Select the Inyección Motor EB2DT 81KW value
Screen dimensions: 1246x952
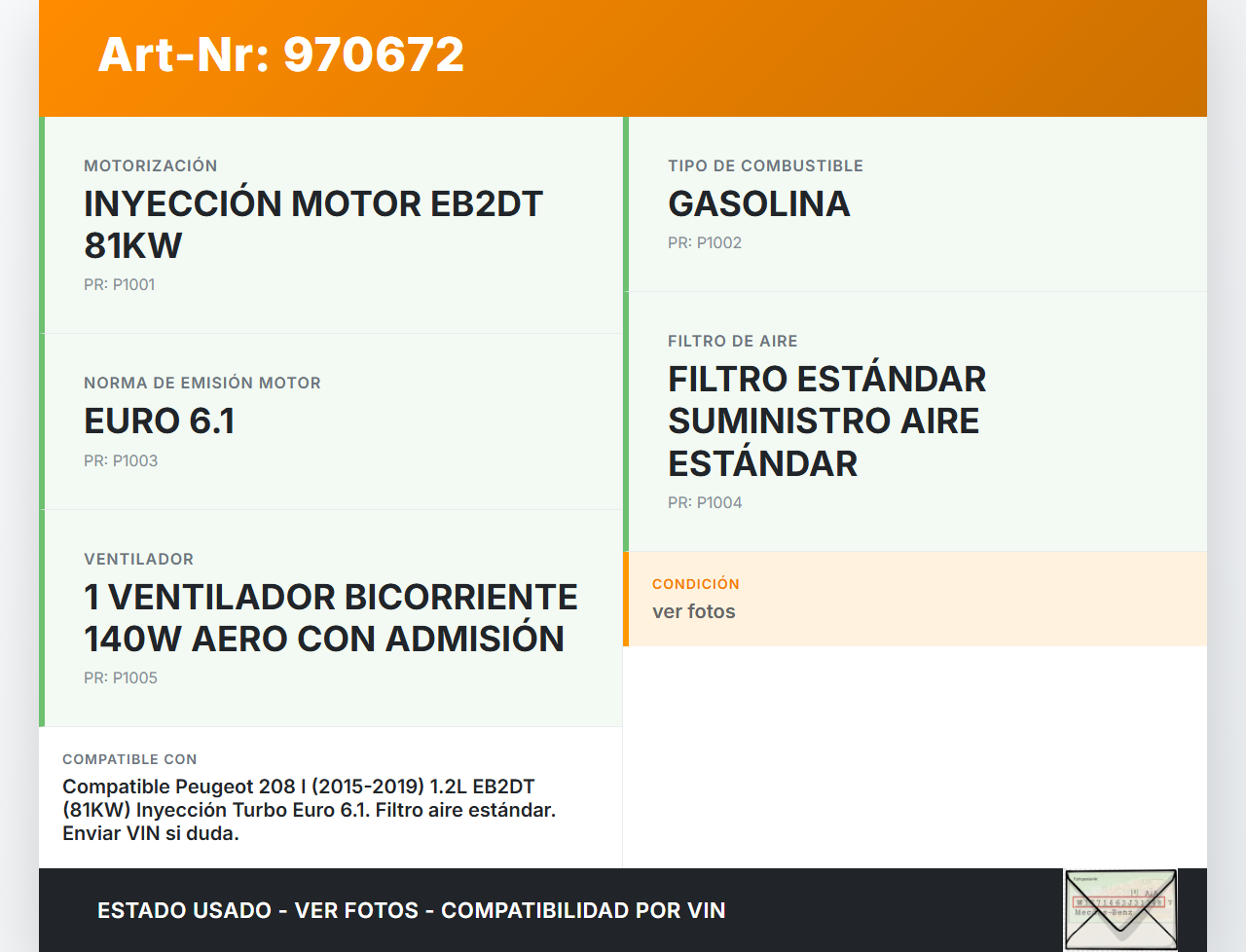coord(312,224)
